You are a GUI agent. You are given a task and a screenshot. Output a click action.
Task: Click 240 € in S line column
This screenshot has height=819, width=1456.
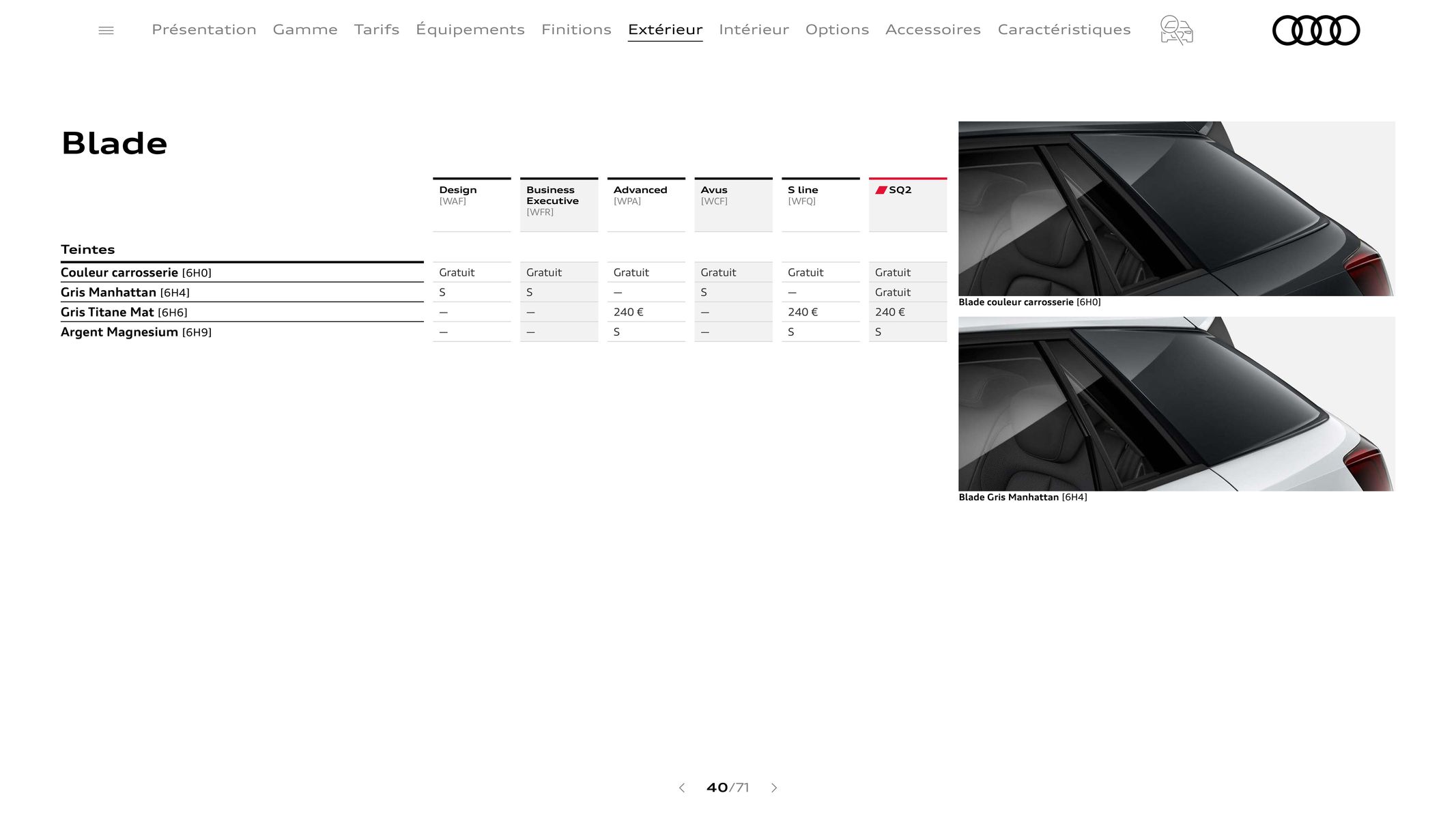pos(803,312)
